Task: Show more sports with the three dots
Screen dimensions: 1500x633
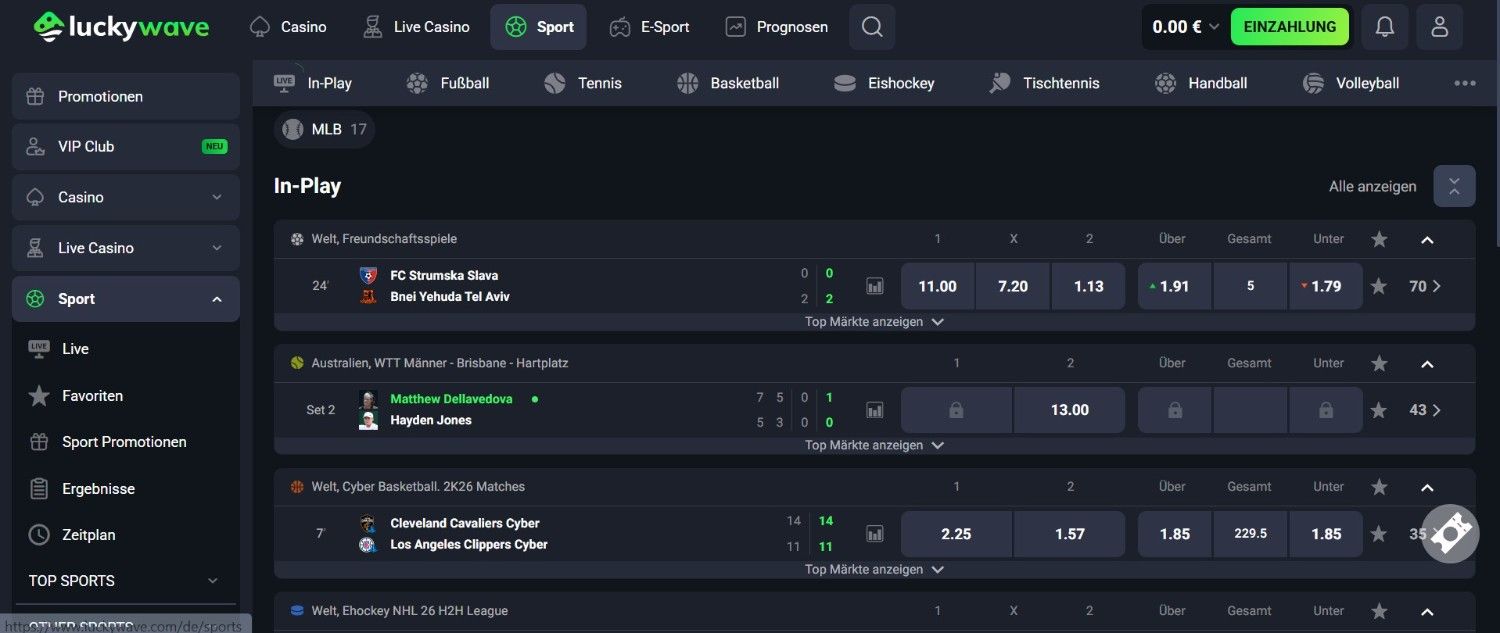Action: click(1465, 83)
